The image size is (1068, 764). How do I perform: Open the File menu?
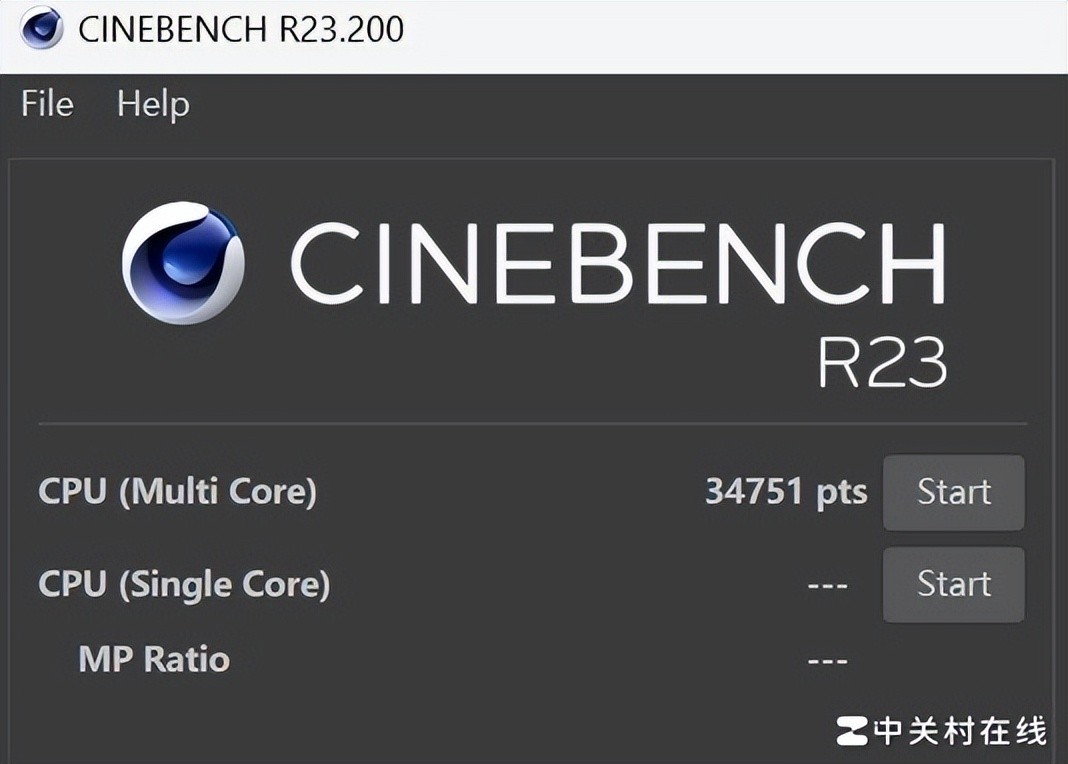(47, 104)
